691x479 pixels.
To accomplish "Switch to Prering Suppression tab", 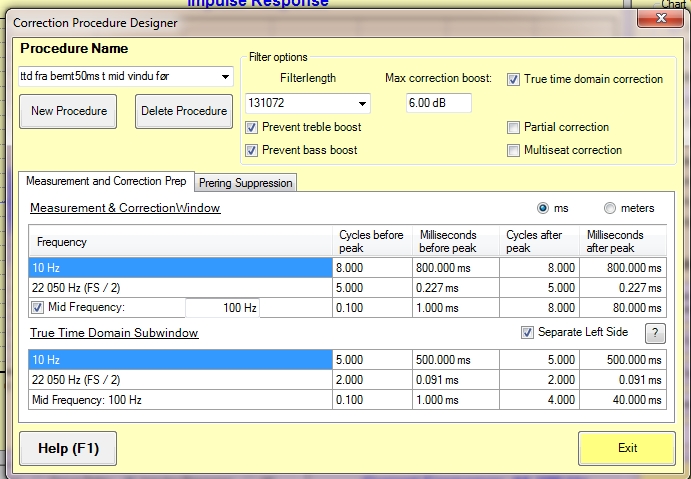I will pos(245,183).
